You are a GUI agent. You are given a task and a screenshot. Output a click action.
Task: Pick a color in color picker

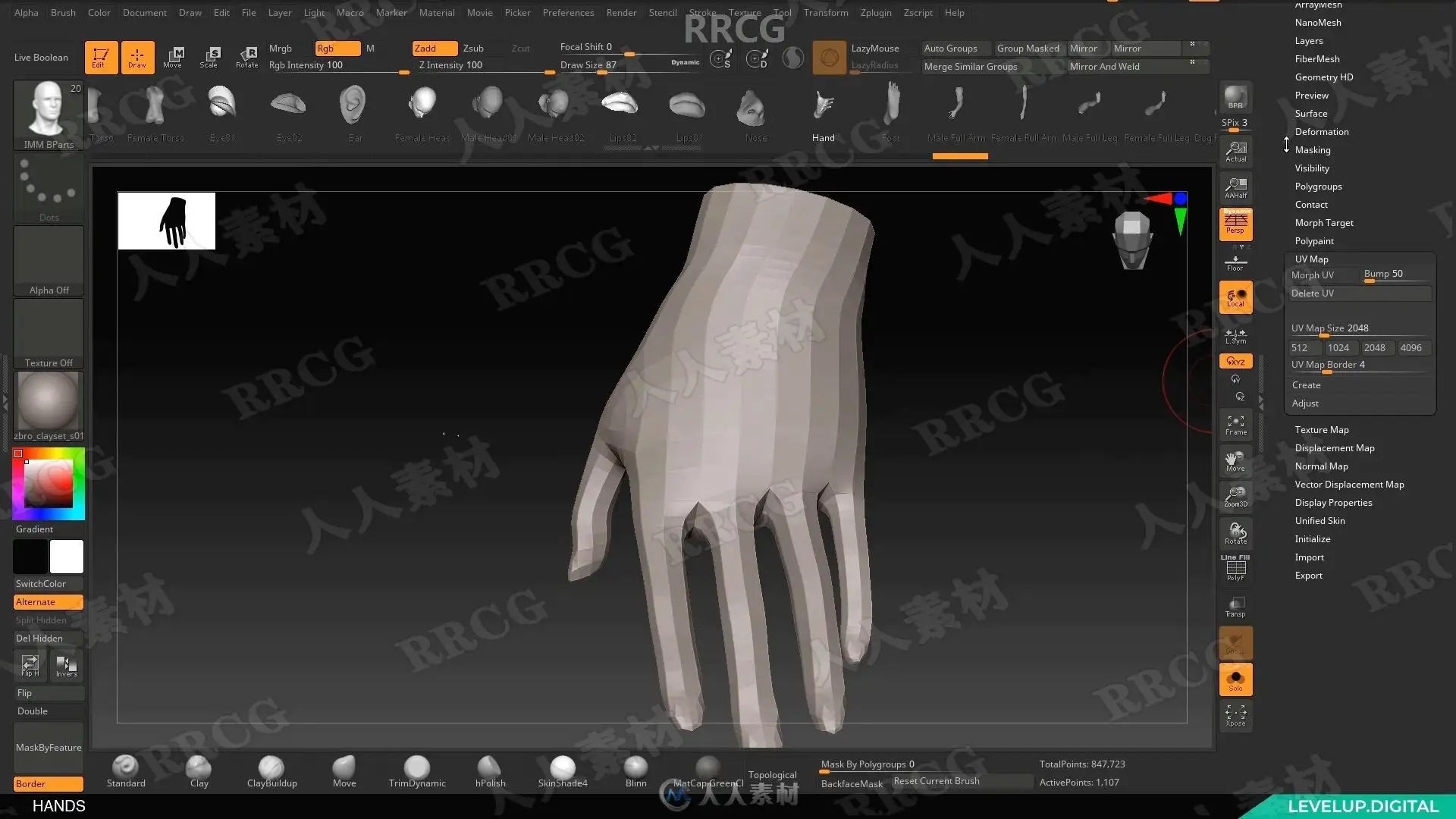[x=49, y=484]
